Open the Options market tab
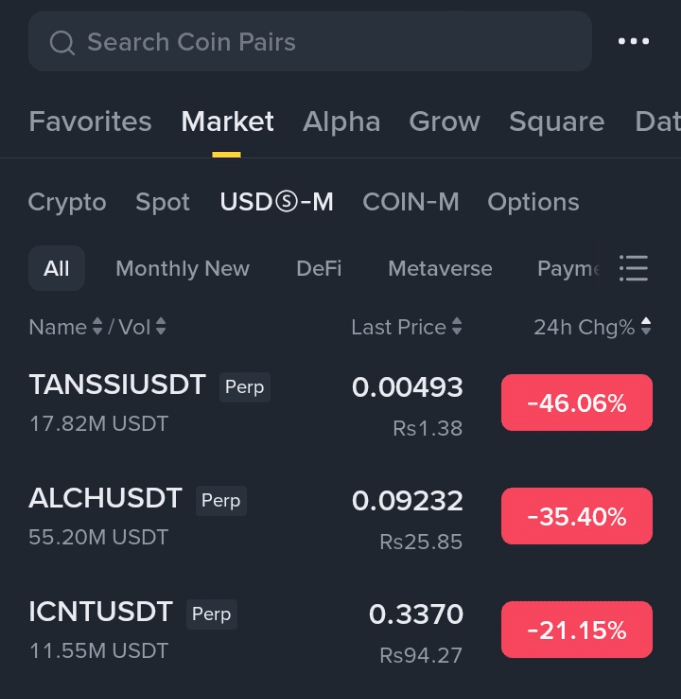Image resolution: width=681 pixels, height=699 pixels. point(533,202)
